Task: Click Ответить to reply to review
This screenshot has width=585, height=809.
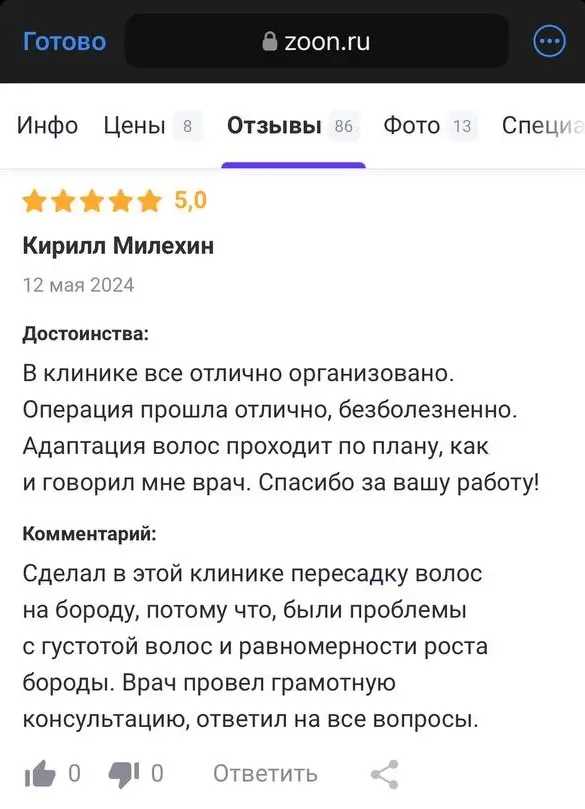Action: pos(265,774)
